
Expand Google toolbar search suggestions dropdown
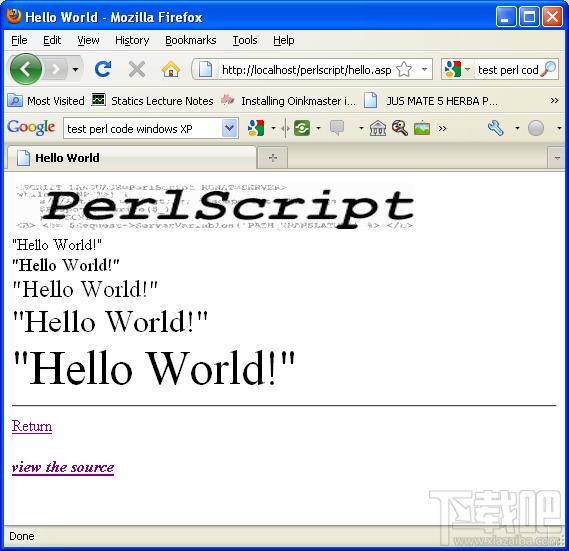coord(229,128)
